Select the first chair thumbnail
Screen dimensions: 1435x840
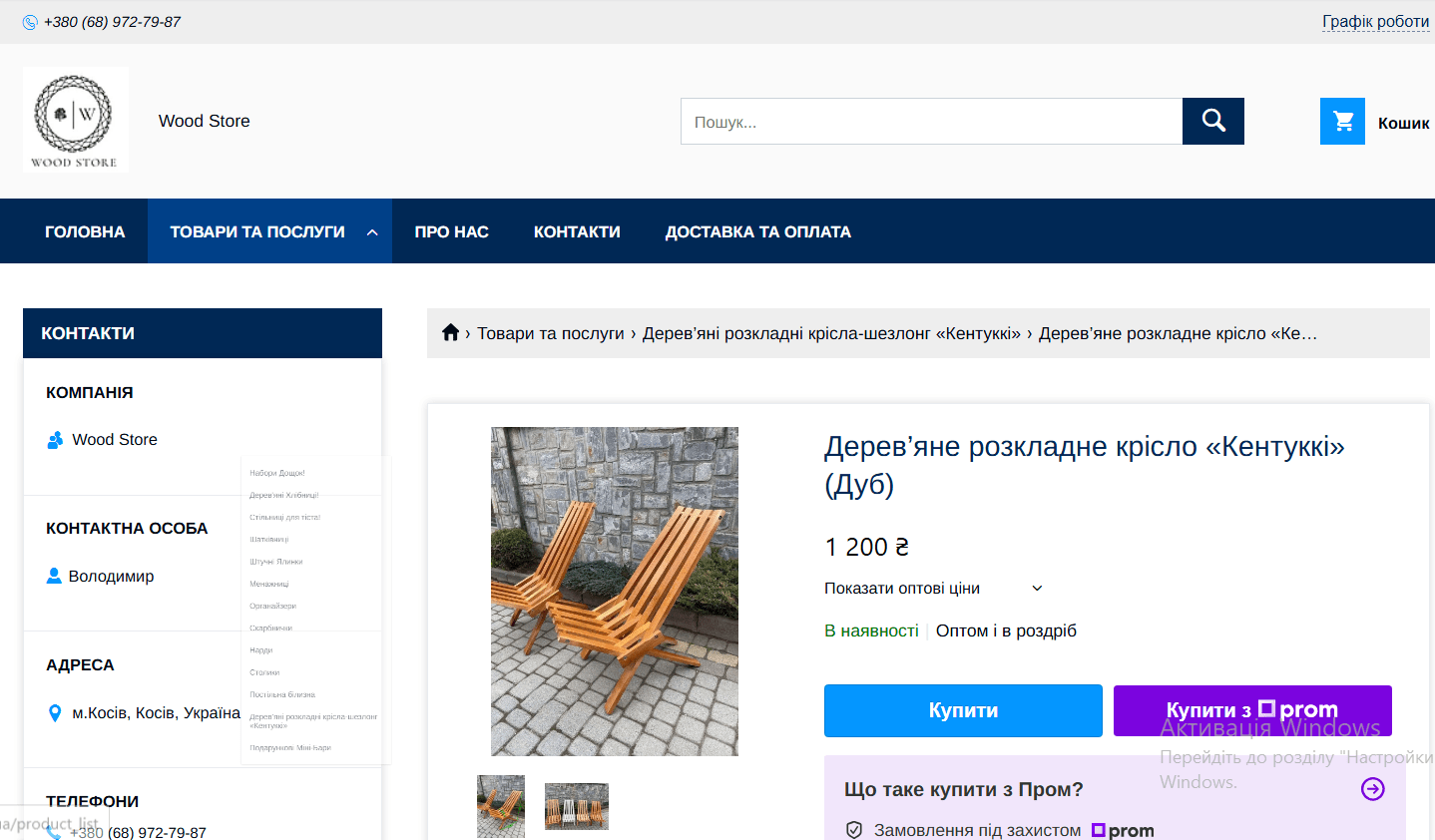point(501,806)
